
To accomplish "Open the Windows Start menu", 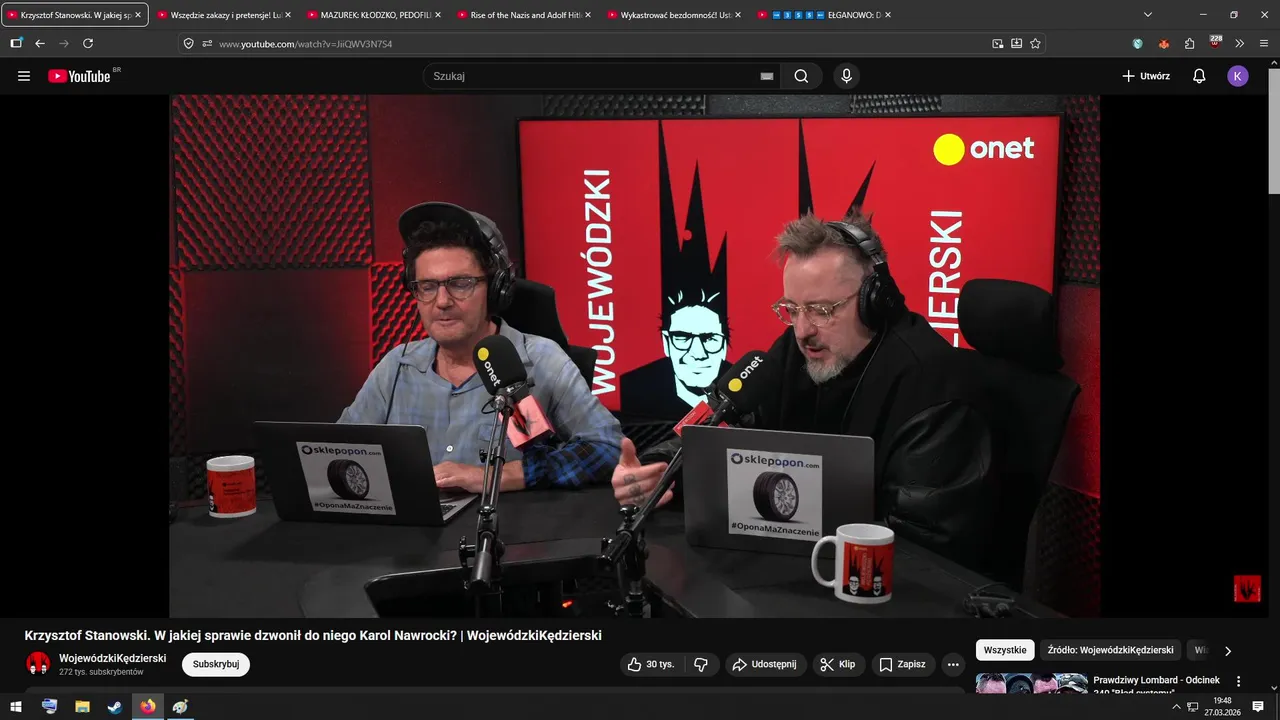I will [x=16, y=706].
